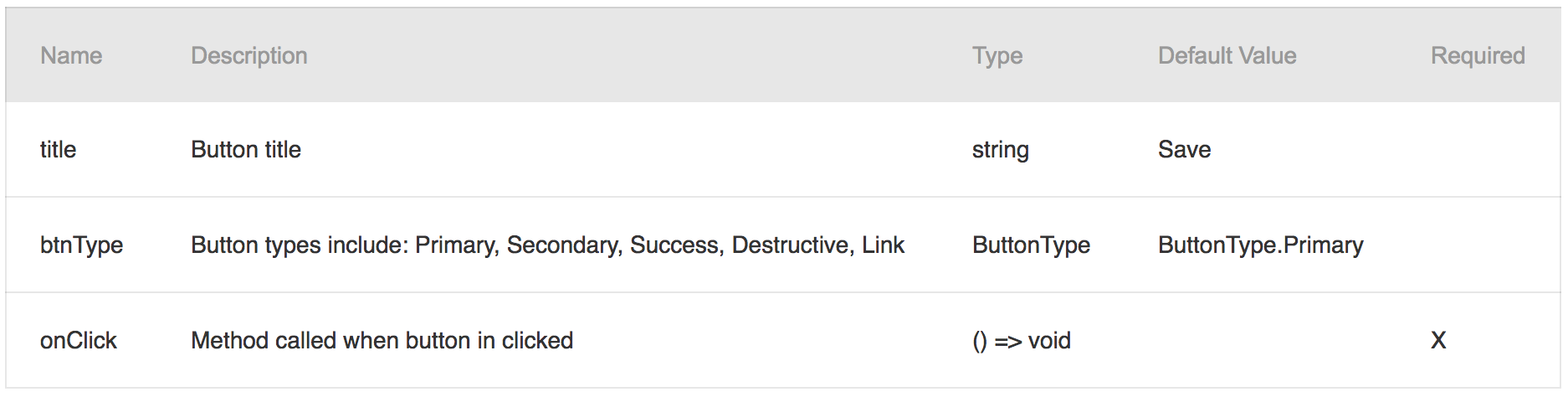
Task: Click the empty Required cell in btnType row
Action: click(1478, 245)
